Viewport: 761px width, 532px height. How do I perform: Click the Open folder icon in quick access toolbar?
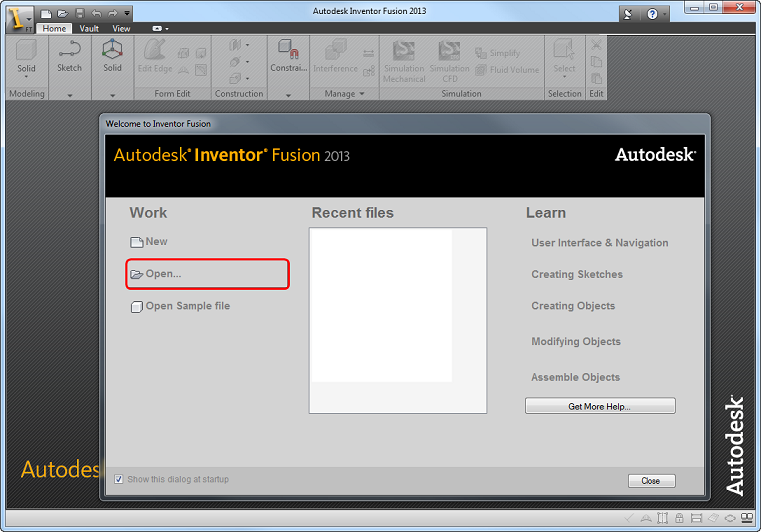pos(63,14)
